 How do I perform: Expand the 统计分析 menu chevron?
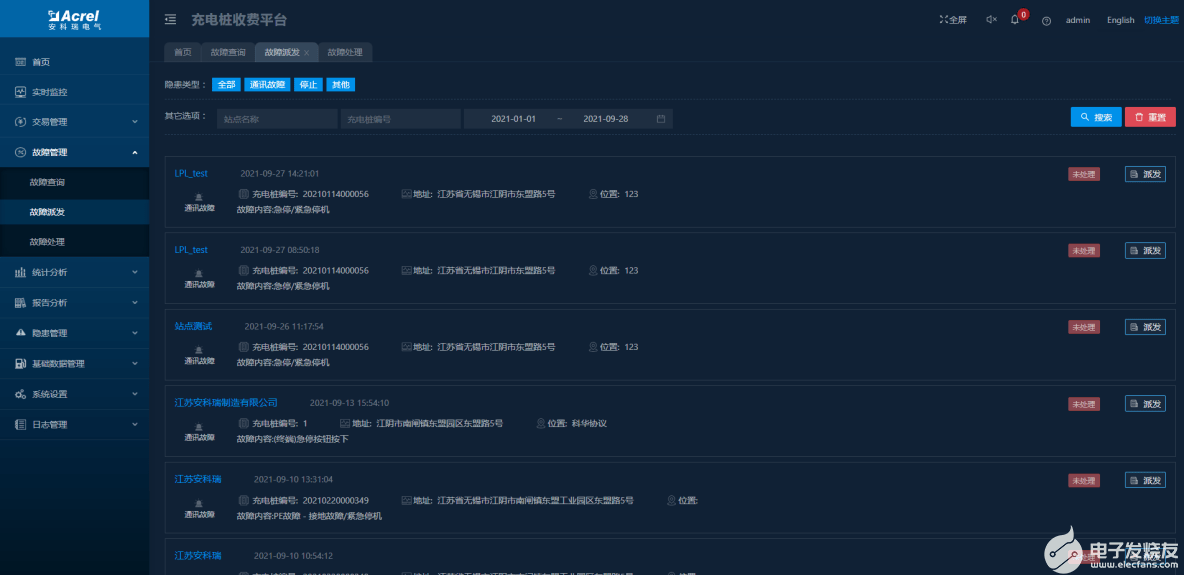point(134,273)
